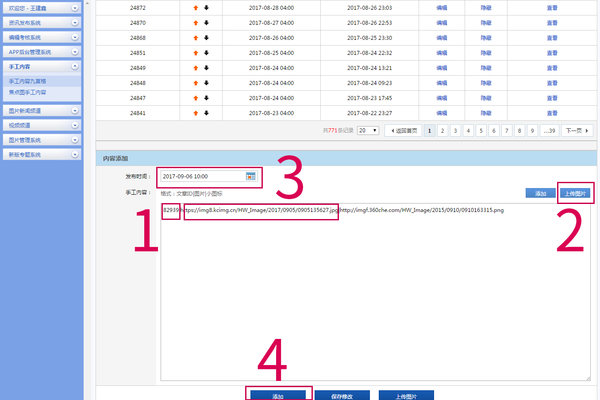Expand the APP后台管理系统 sidebar section

point(74,50)
